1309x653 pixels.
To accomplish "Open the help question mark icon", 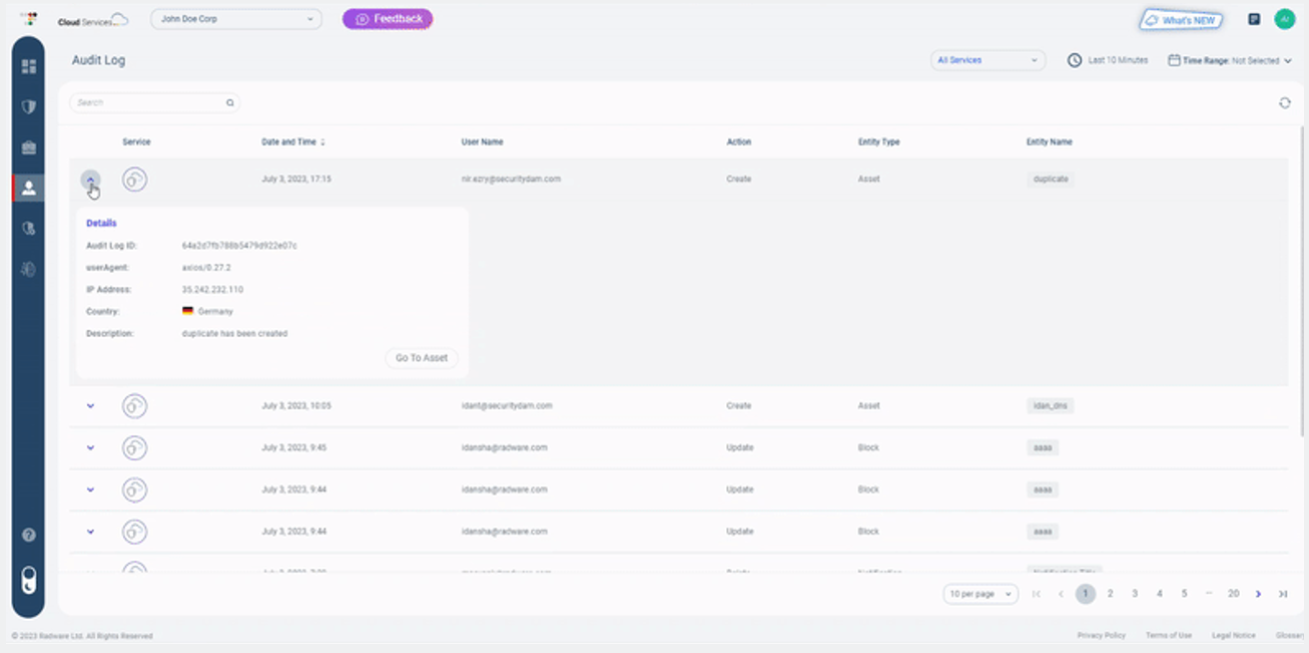I will [29, 535].
